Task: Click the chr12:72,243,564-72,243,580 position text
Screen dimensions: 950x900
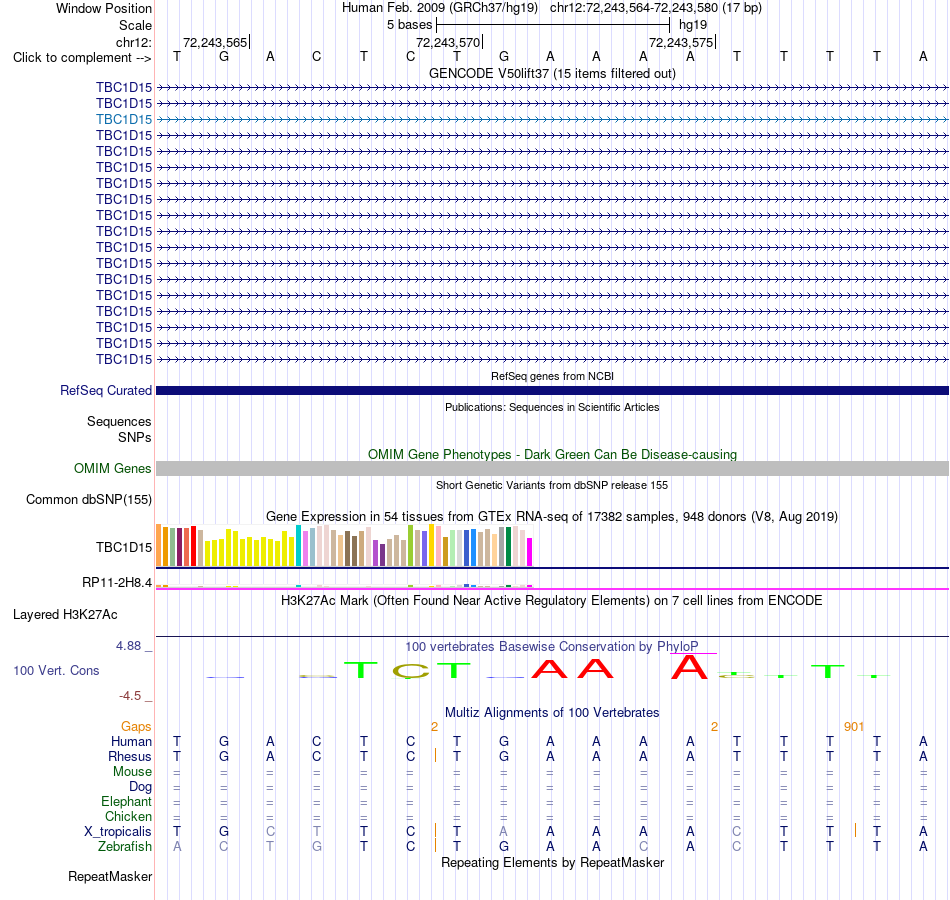Action: [634, 8]
